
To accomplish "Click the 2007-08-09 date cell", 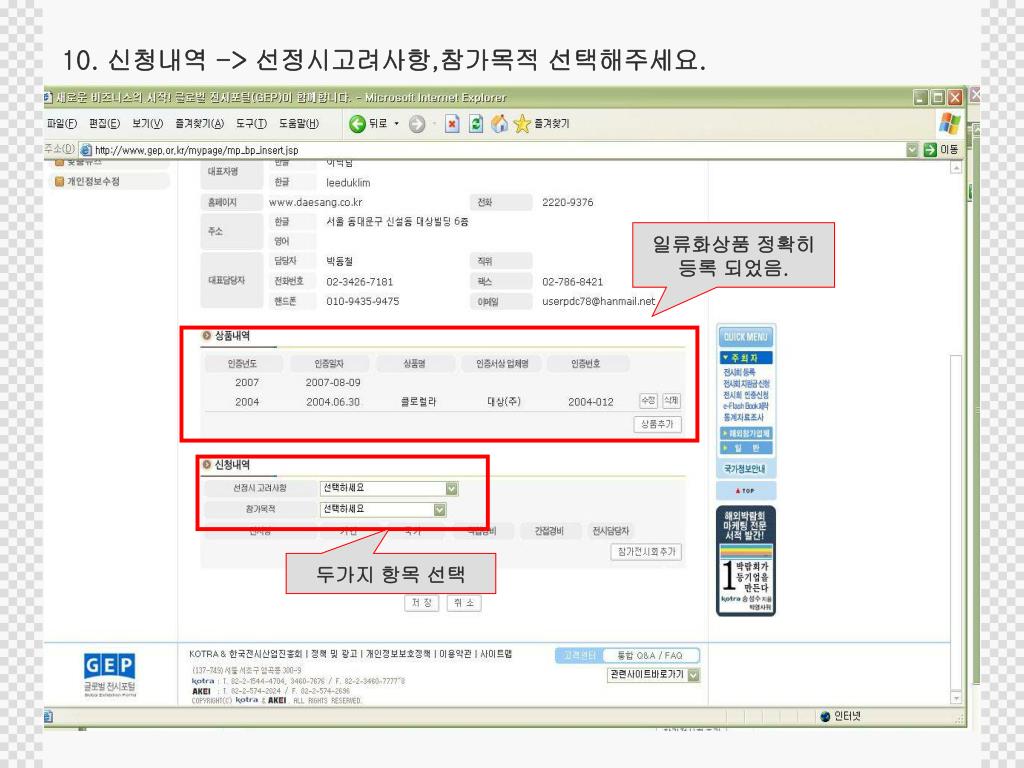I will pyautogui.click(x=333, y=383).
